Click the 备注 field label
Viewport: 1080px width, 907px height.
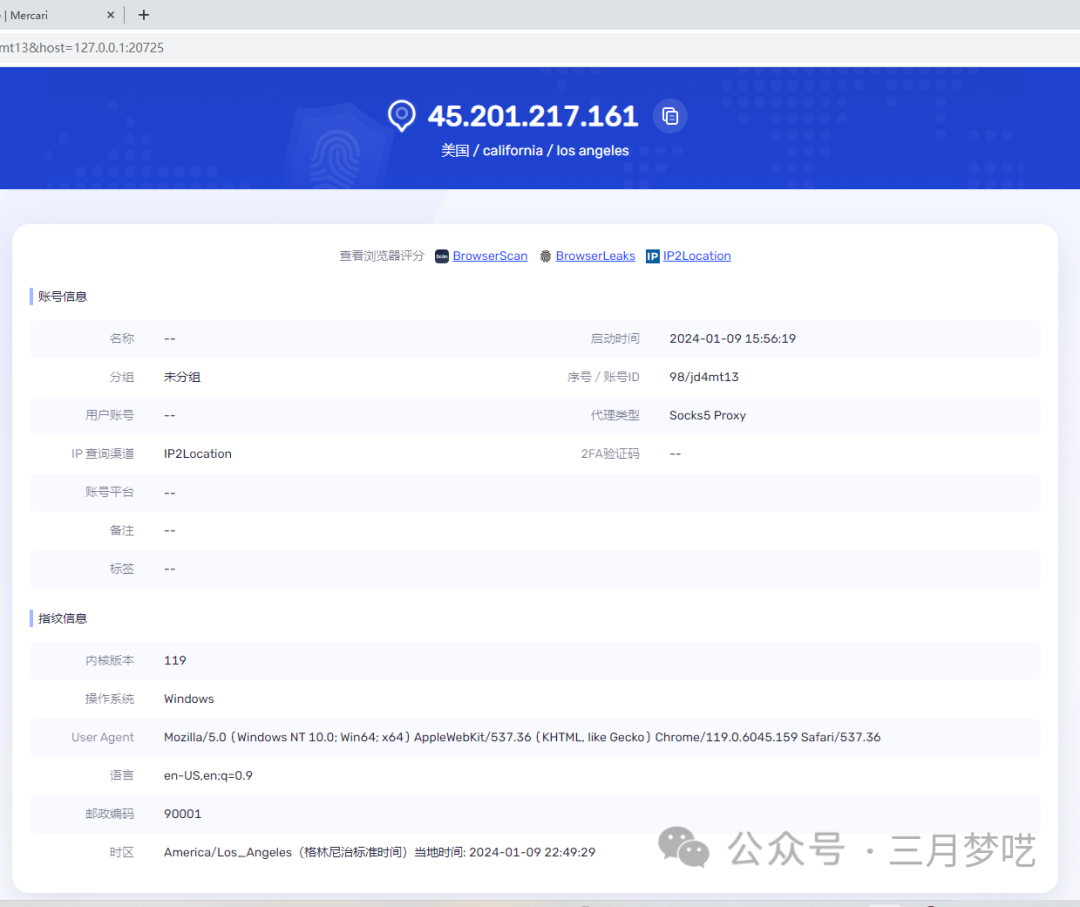[x=122, y=531]
